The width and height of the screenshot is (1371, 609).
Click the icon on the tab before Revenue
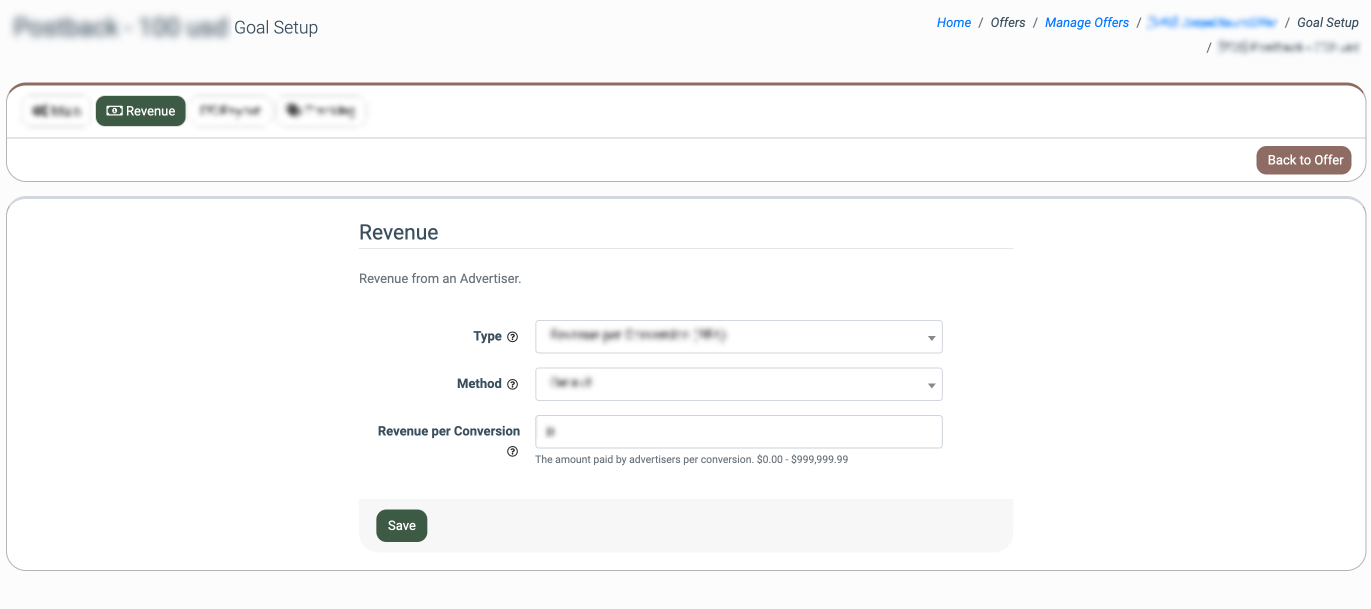[x=38, y=111]
